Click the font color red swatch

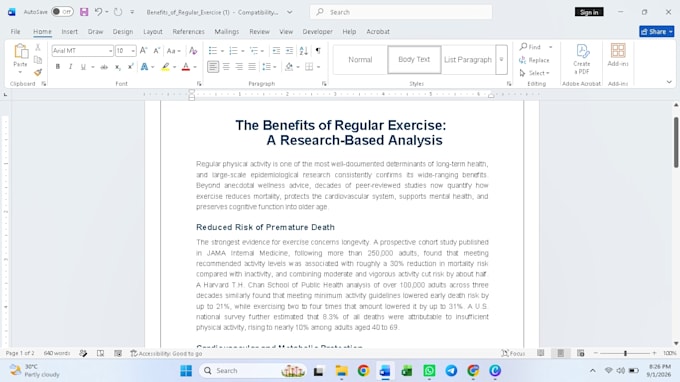(x=186, y=67)
